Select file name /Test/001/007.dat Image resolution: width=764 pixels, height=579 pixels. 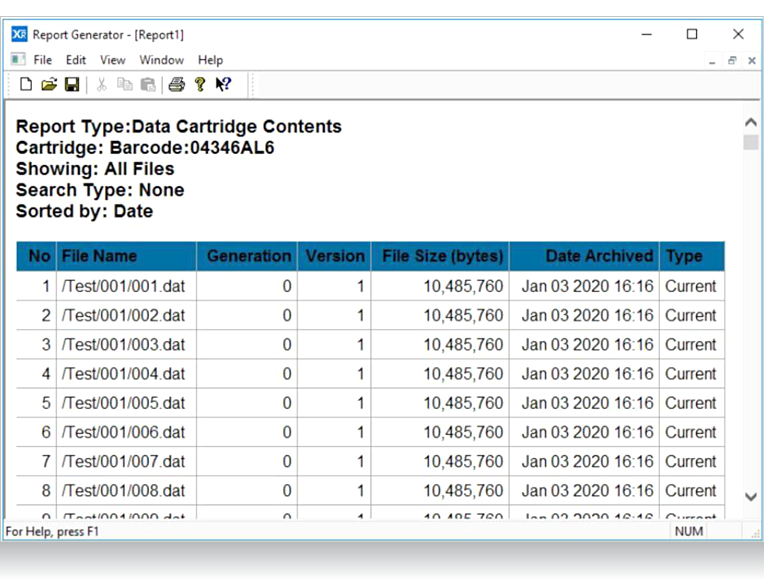[123, 462]
